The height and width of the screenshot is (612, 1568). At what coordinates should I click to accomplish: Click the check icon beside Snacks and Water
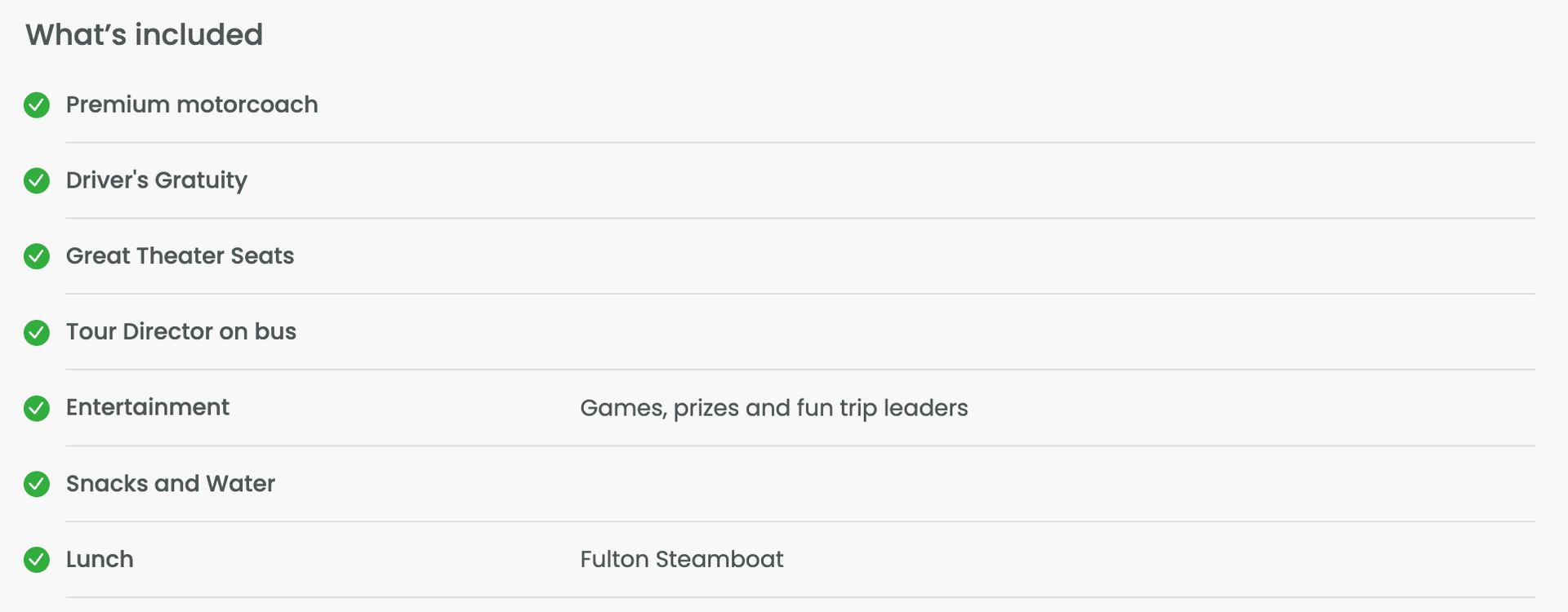coord(37,484)
